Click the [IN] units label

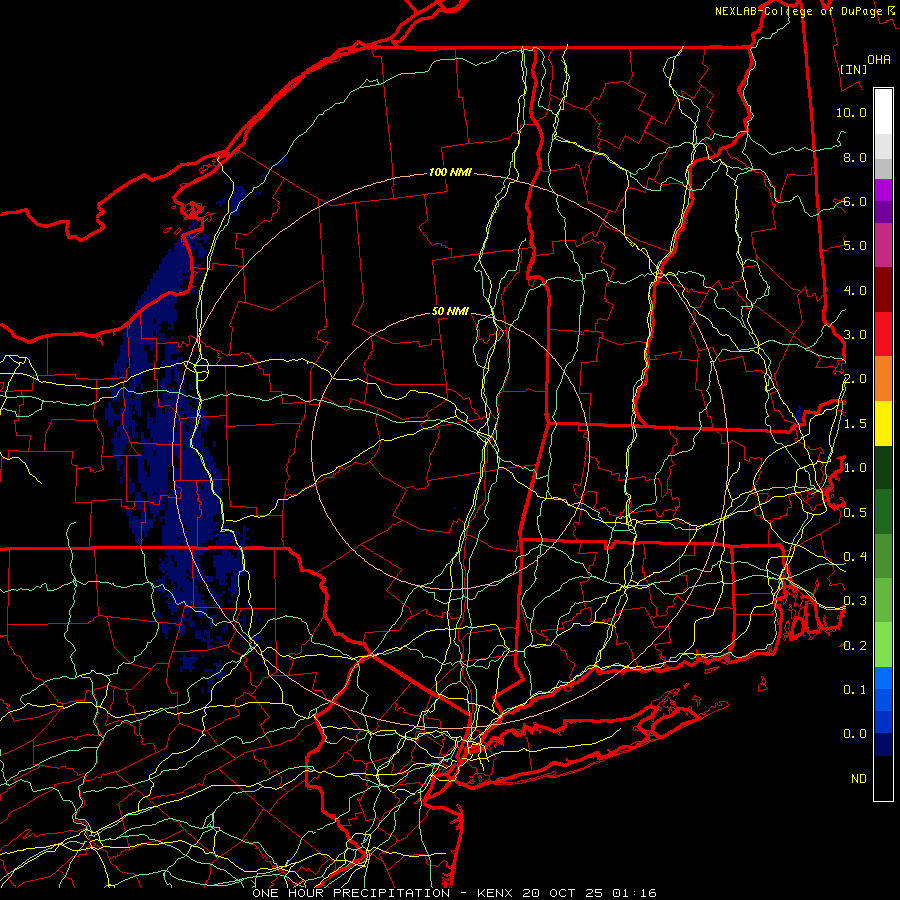[853, 69]
